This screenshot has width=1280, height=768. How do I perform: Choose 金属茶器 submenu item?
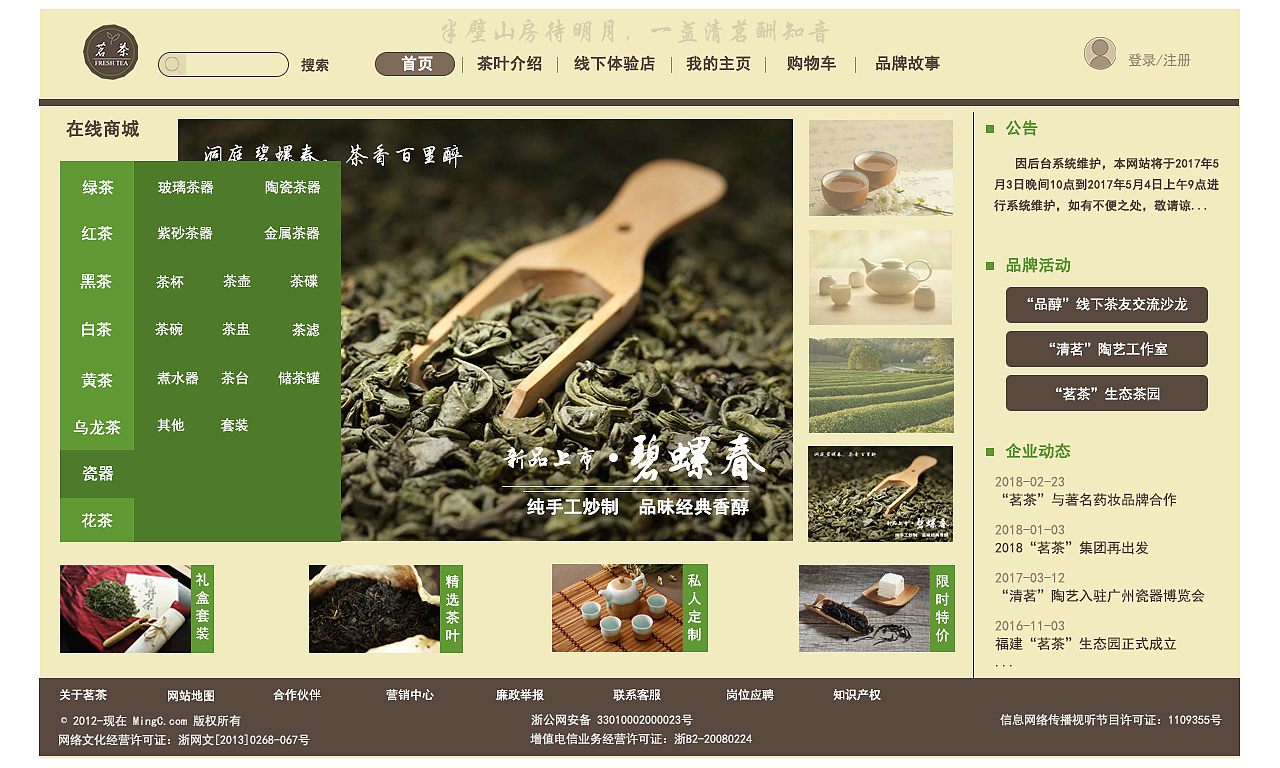[292, 233]
